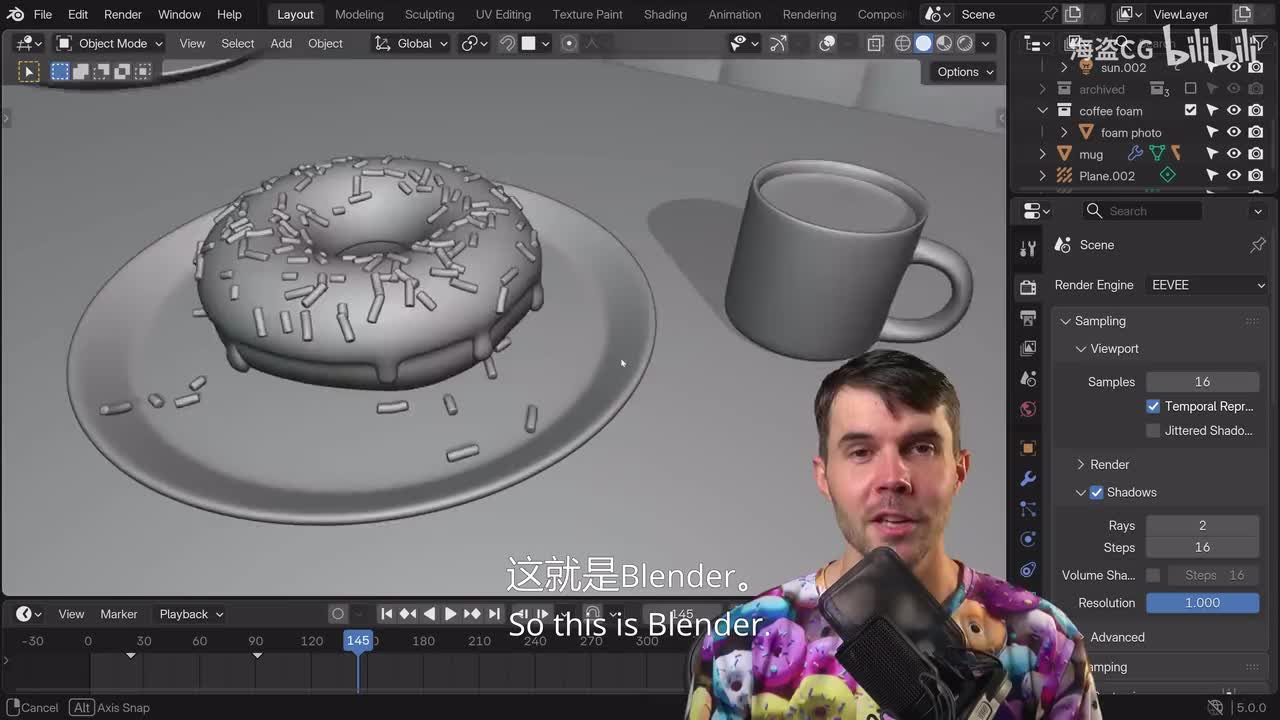Image resolution: width=1280 pixels, height=720 pixels.
Task: Play the animation in the timeline
Action: coord(450,614)
